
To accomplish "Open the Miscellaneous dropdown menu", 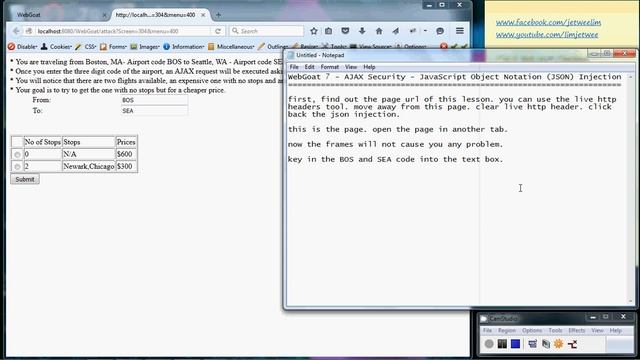I will click(231, 47).
